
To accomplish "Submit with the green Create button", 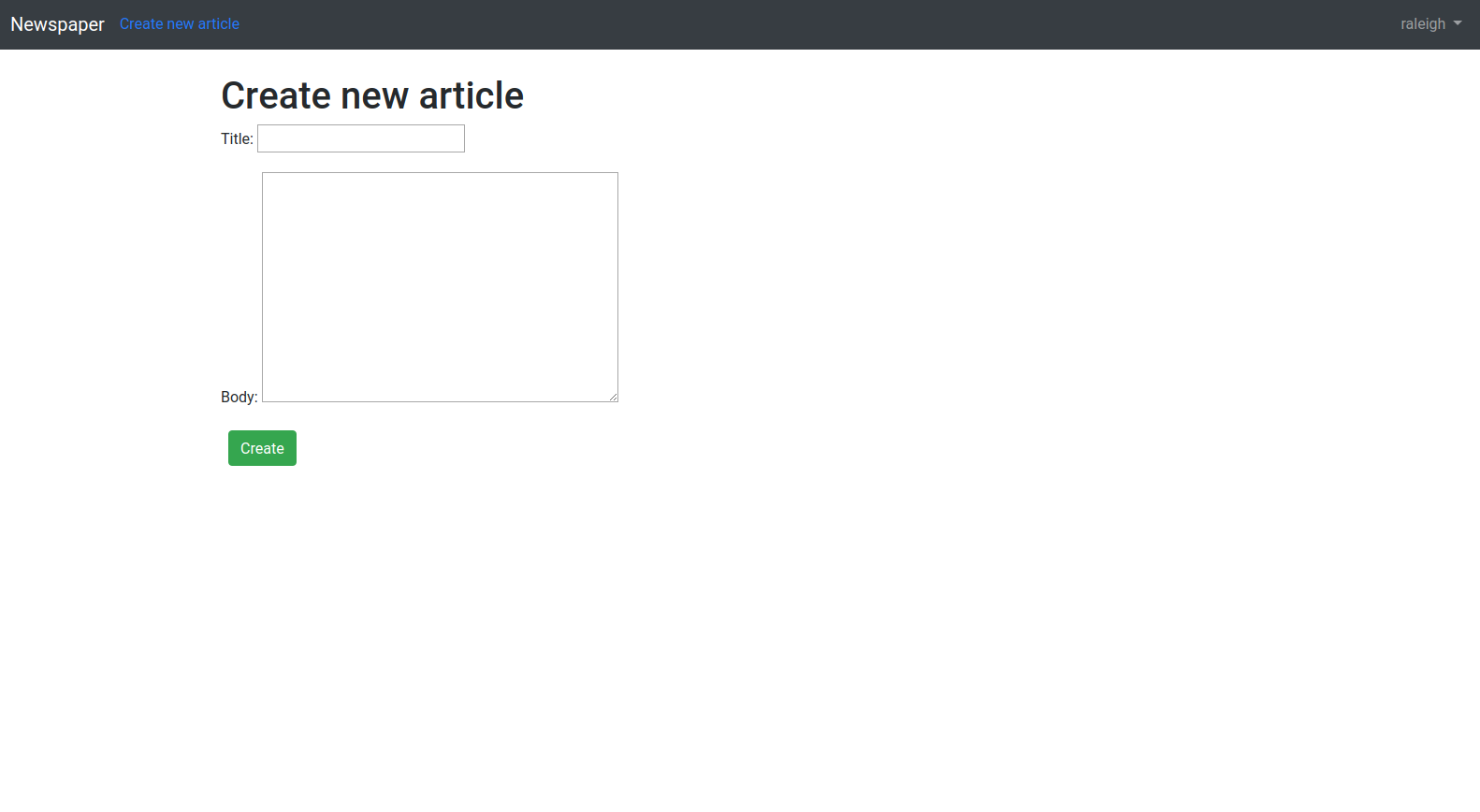I will click(262, 448).
